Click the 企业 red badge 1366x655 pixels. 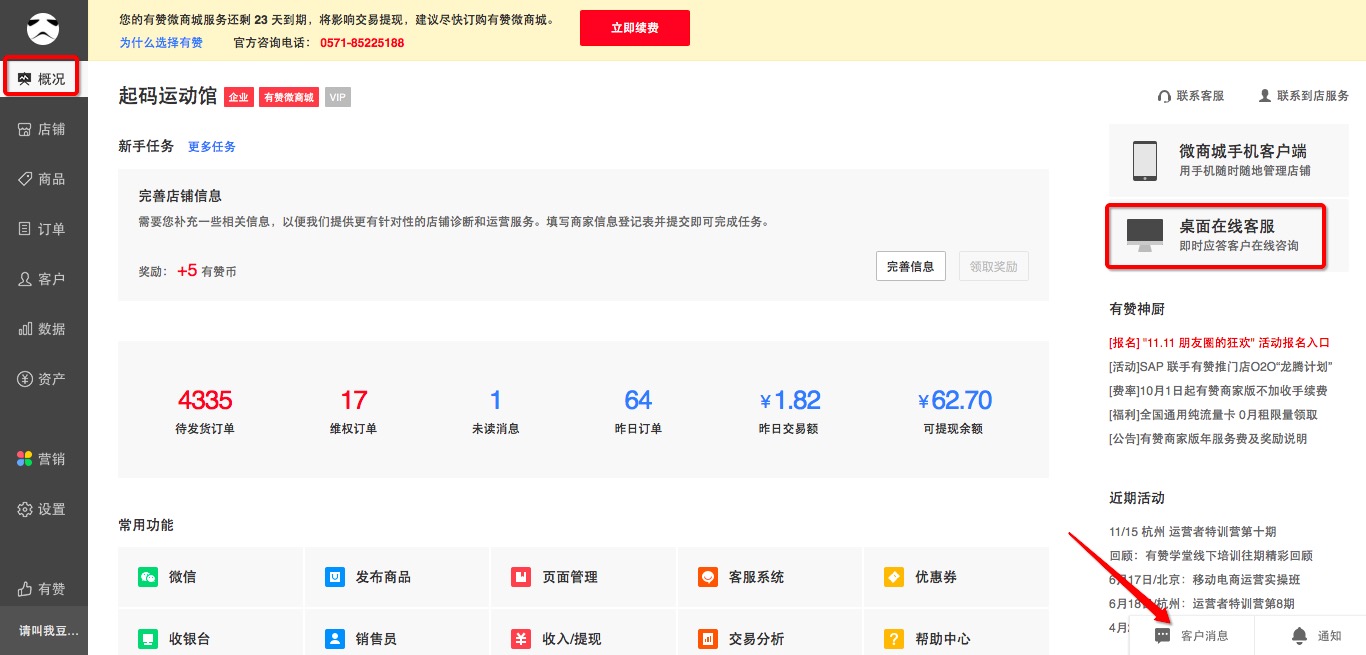[x=238, y=97]
